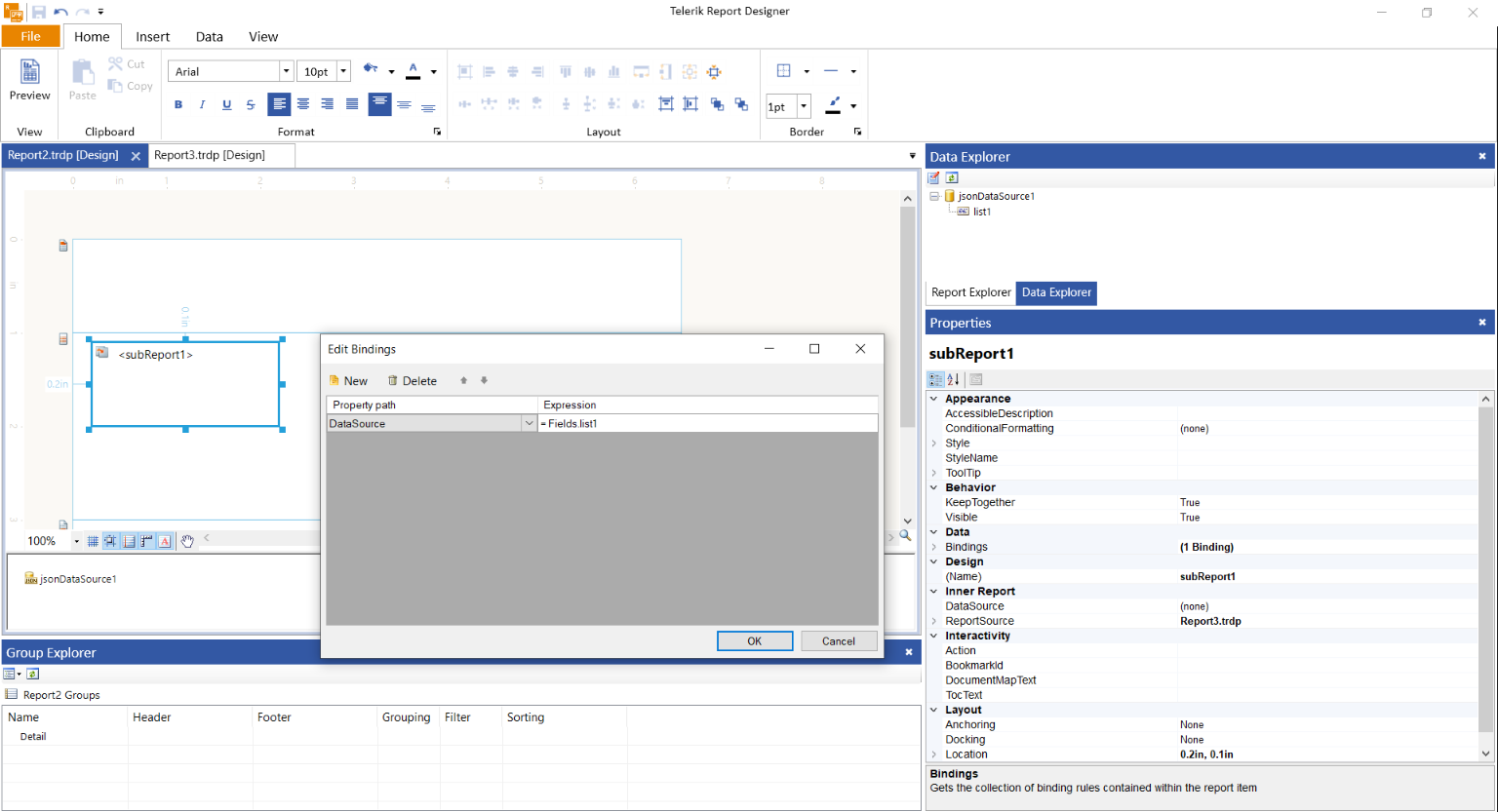
Task: Toggle Bold text formatting
Action: coord(177,104)
